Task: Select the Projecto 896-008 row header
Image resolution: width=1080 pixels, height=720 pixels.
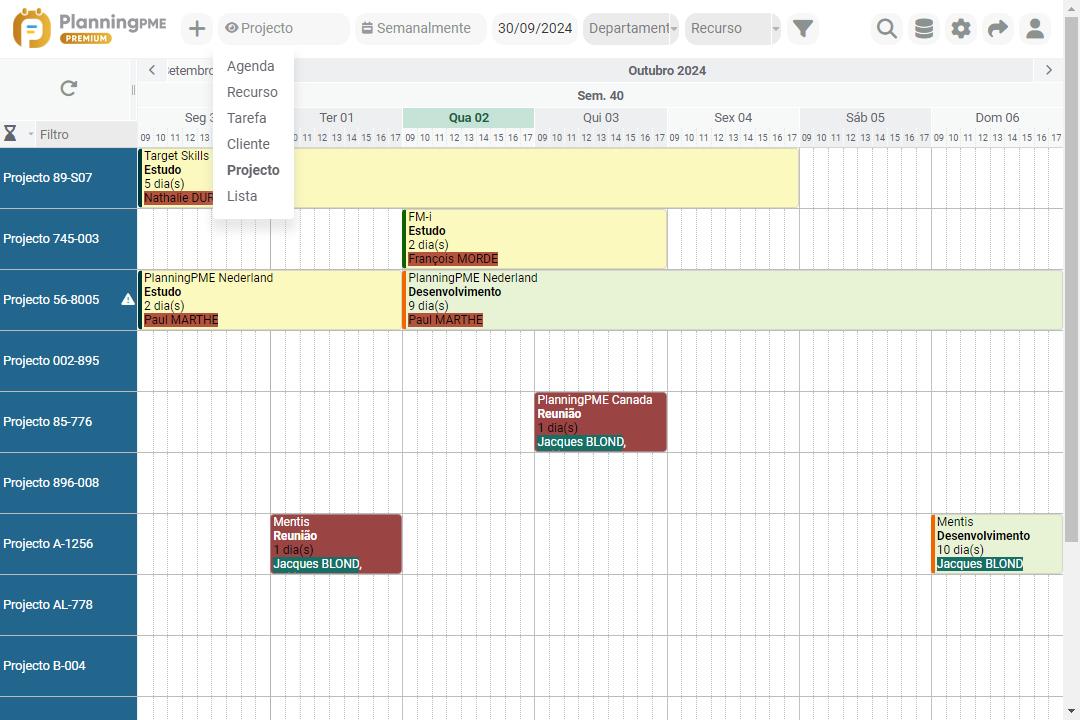Action: click(x=68, y=483)
